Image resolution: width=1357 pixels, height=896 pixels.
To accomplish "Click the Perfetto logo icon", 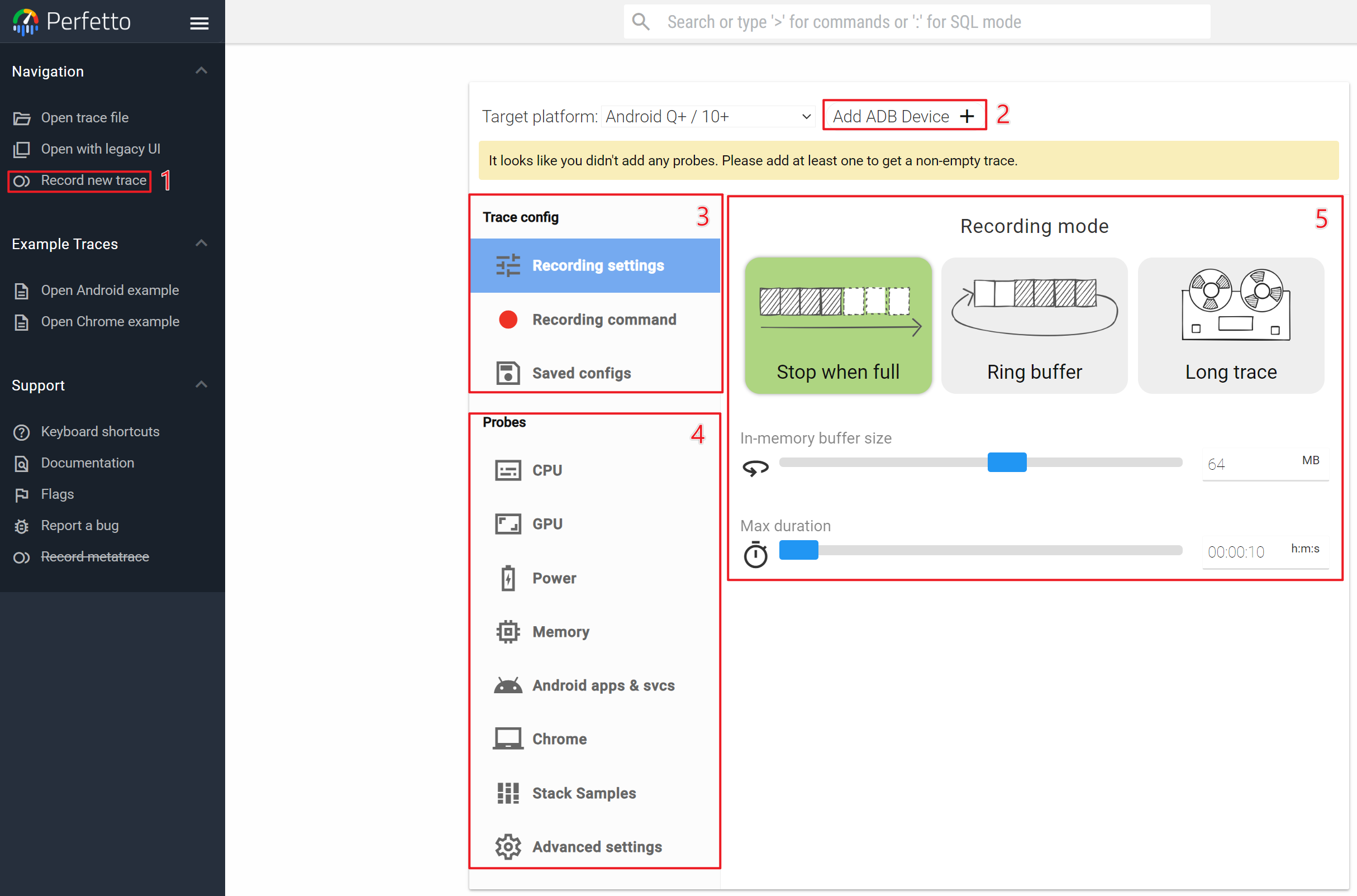I will tap(25, 22).
